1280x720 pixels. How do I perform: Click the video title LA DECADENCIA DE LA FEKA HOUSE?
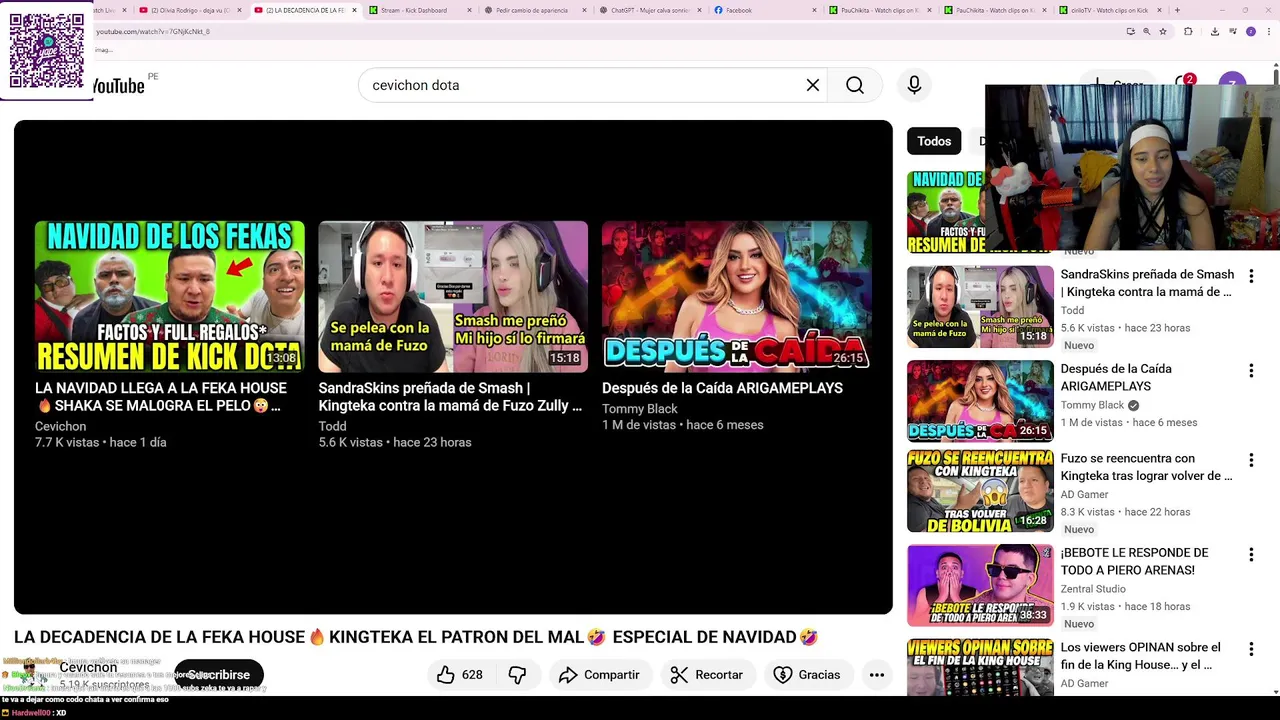click(416, 637)
